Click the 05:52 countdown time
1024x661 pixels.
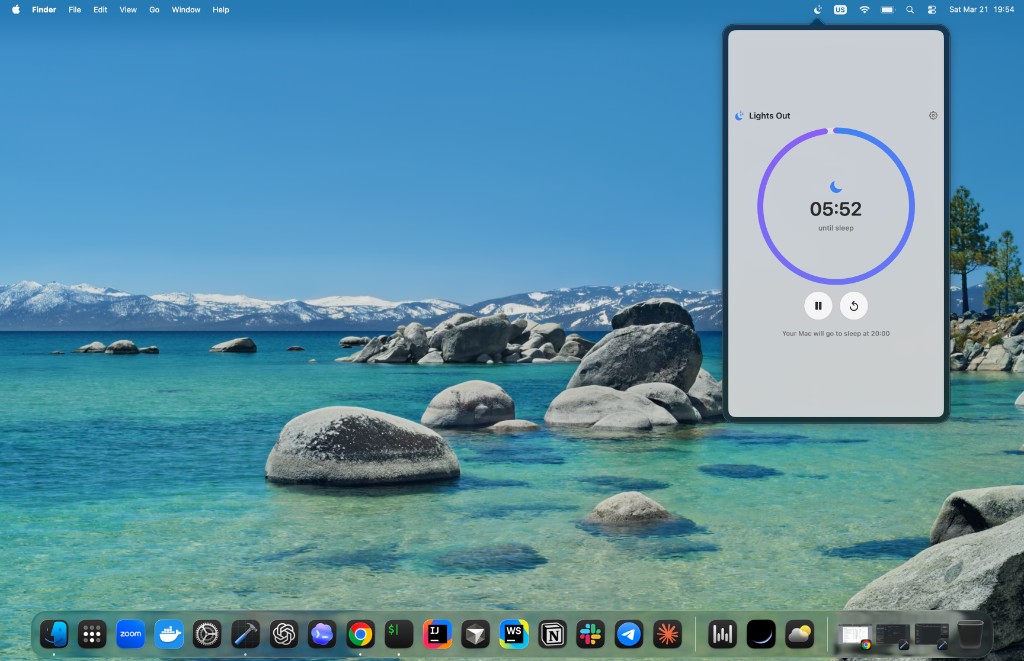[835, 209]
